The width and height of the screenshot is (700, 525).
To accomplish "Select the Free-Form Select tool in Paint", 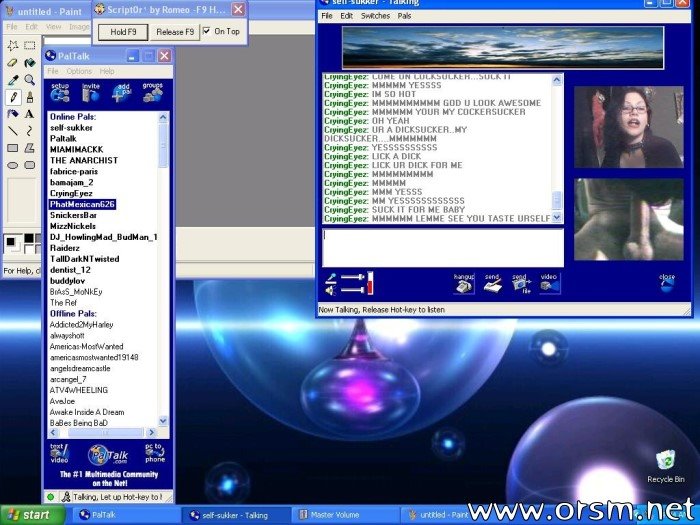I will 13,45.
